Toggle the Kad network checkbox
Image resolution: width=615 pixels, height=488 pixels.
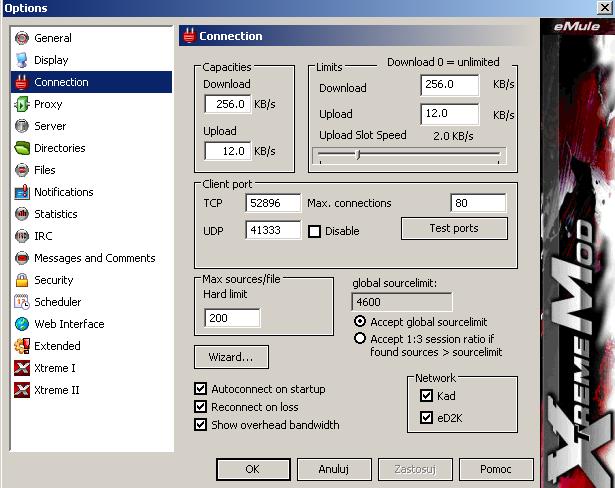426,395
